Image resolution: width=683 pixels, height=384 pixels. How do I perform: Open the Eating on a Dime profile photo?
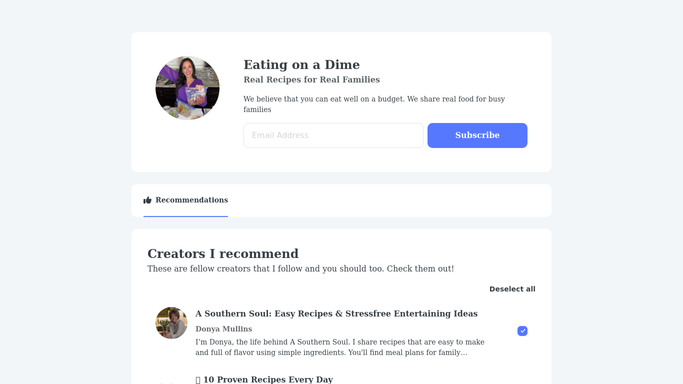[x=187, y=88]
